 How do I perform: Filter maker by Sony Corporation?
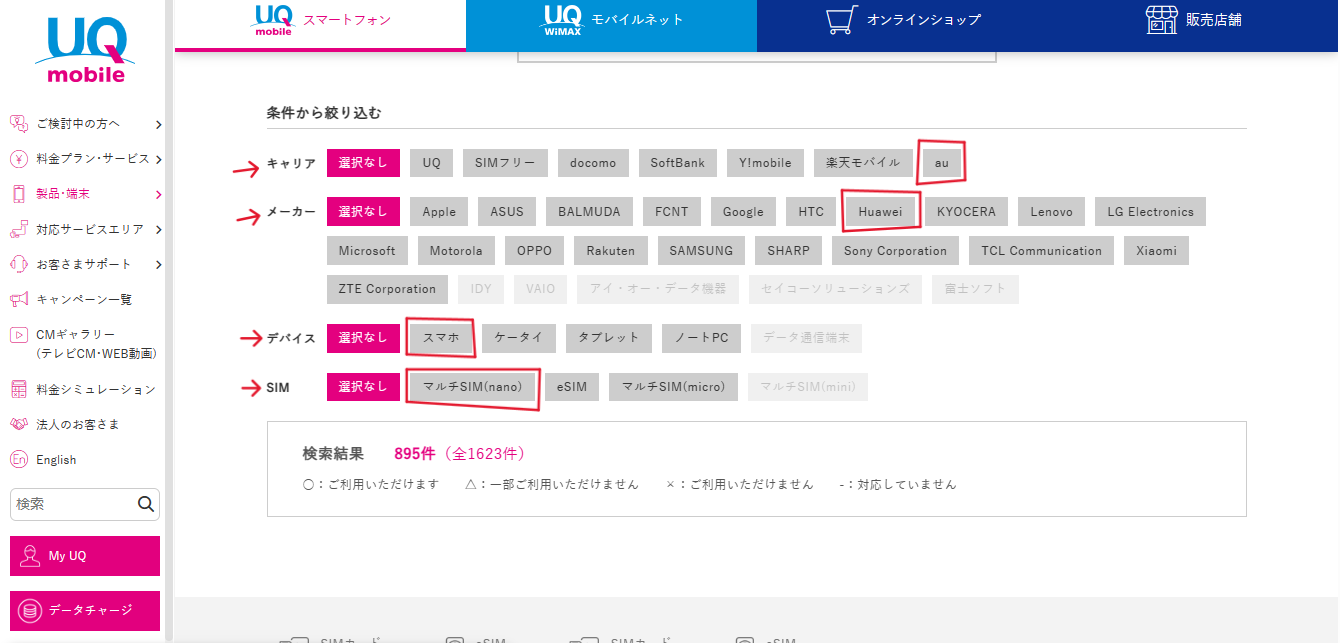[x=895, y=251]
